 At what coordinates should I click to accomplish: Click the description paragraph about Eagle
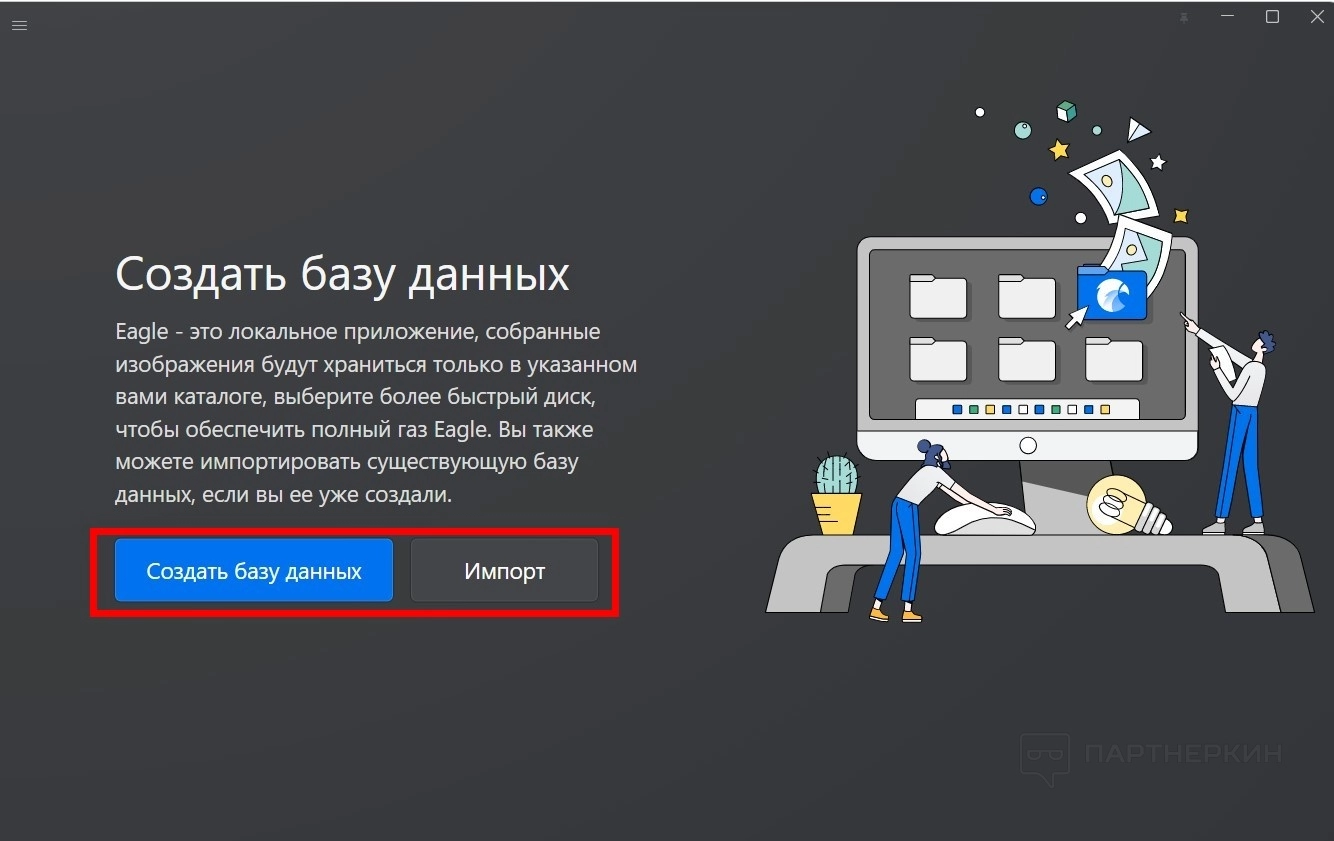[x=376, y=413]
